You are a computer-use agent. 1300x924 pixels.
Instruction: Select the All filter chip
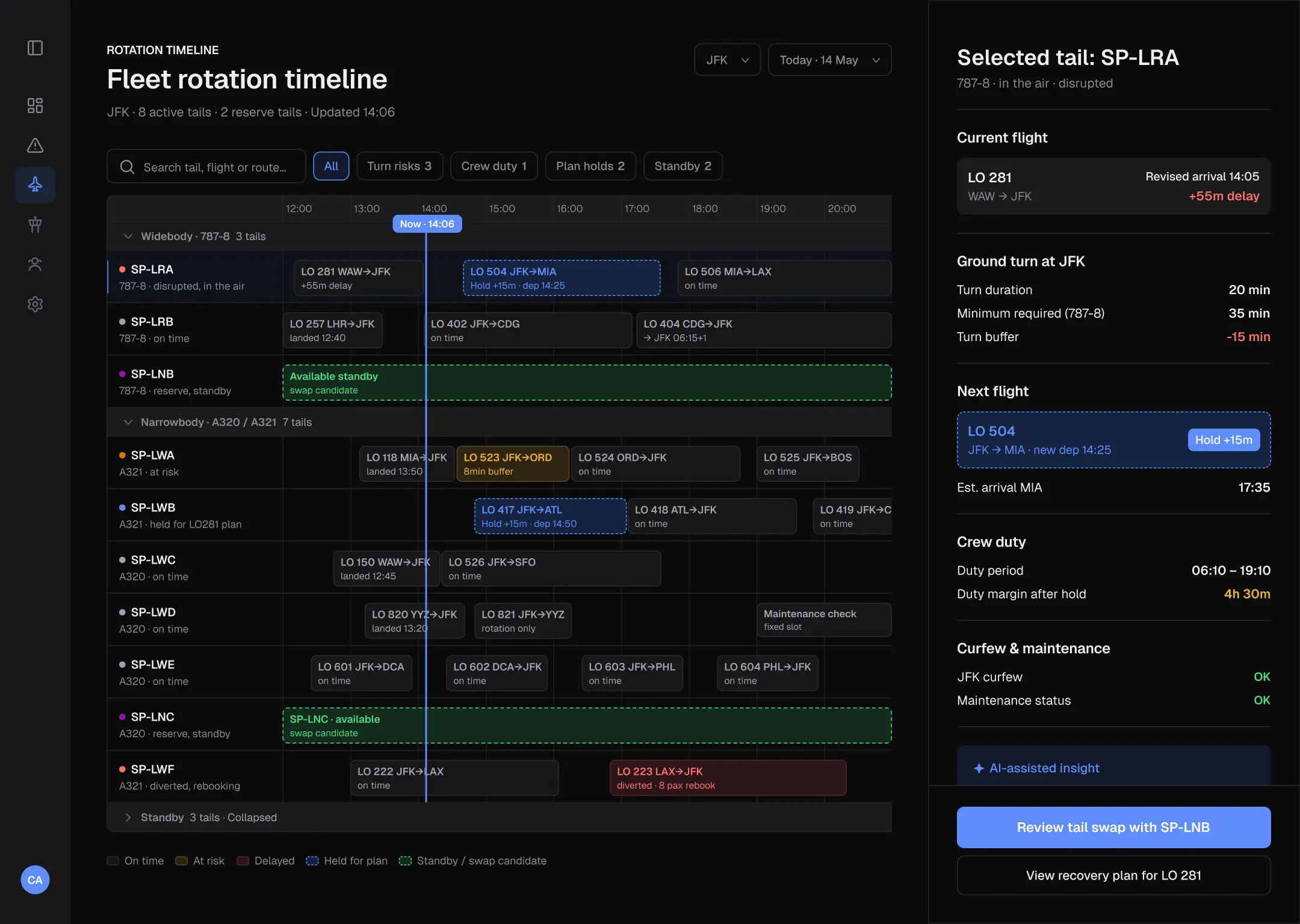point(331,166)
